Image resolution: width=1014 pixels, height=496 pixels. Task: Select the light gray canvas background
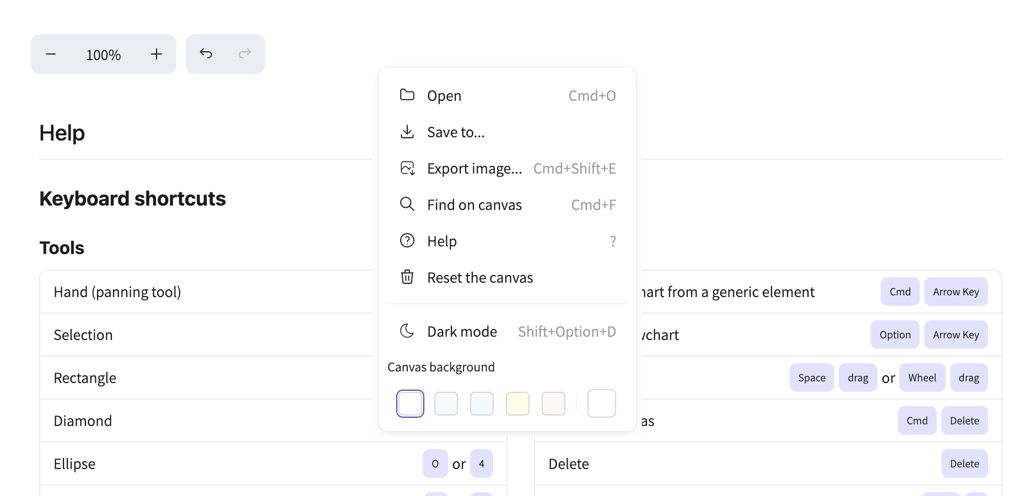coord(446,403)
